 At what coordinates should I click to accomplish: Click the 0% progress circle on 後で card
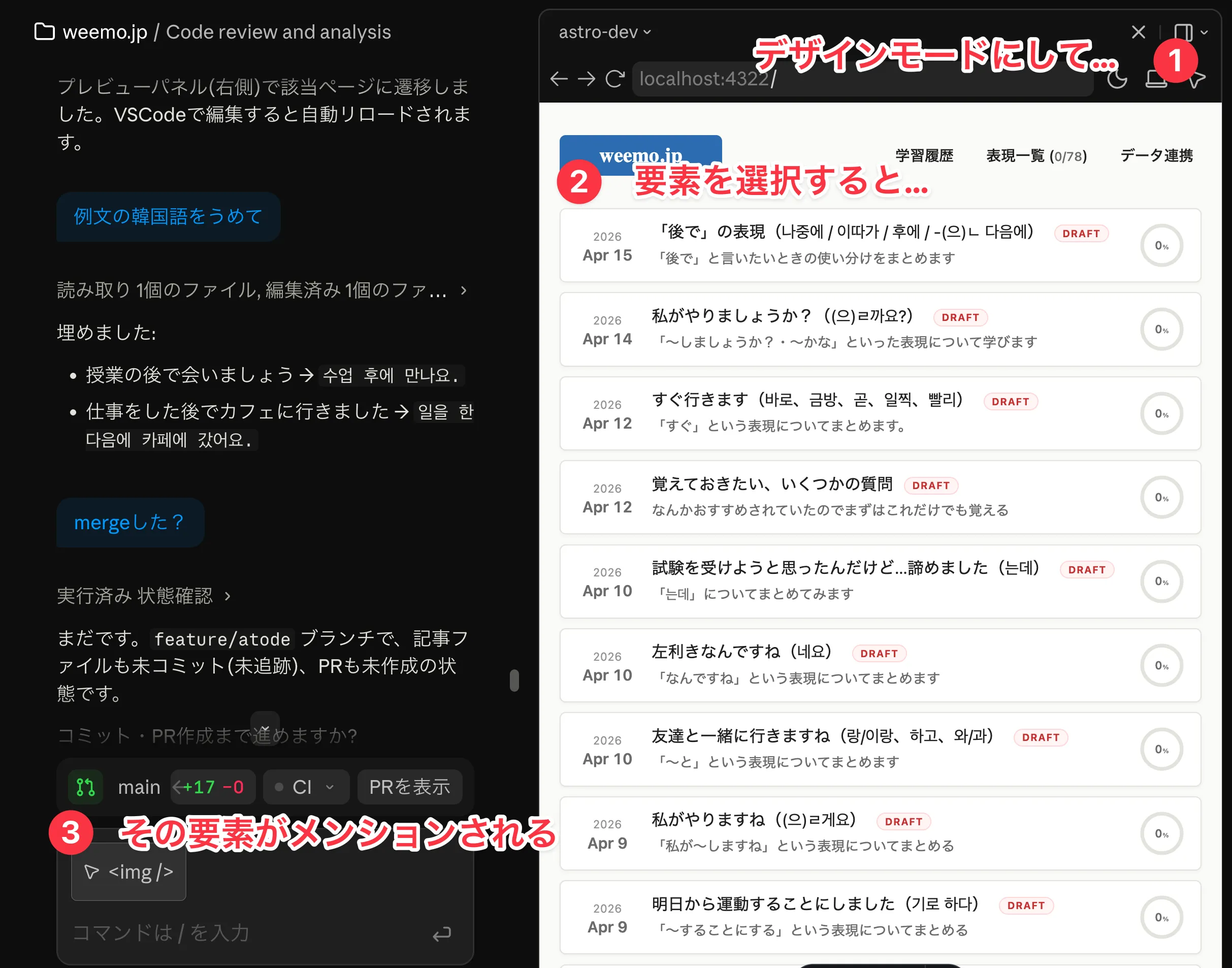tap(1161, 245)
